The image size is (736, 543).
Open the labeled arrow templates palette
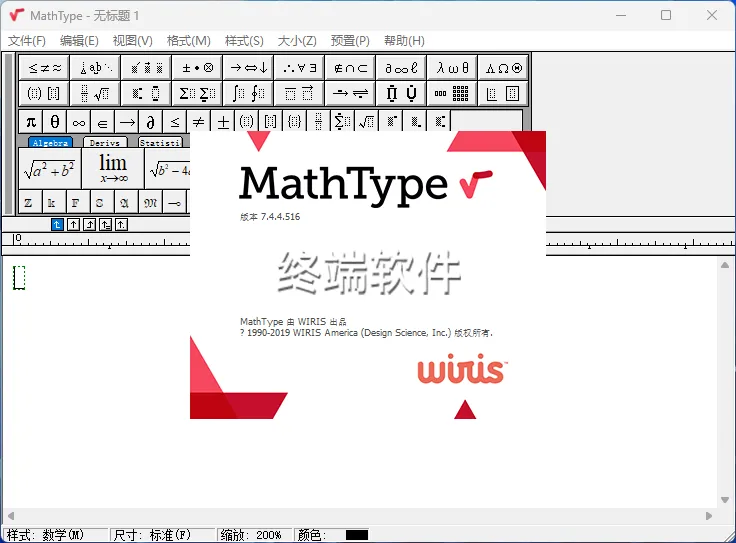(x=351, y=93)
